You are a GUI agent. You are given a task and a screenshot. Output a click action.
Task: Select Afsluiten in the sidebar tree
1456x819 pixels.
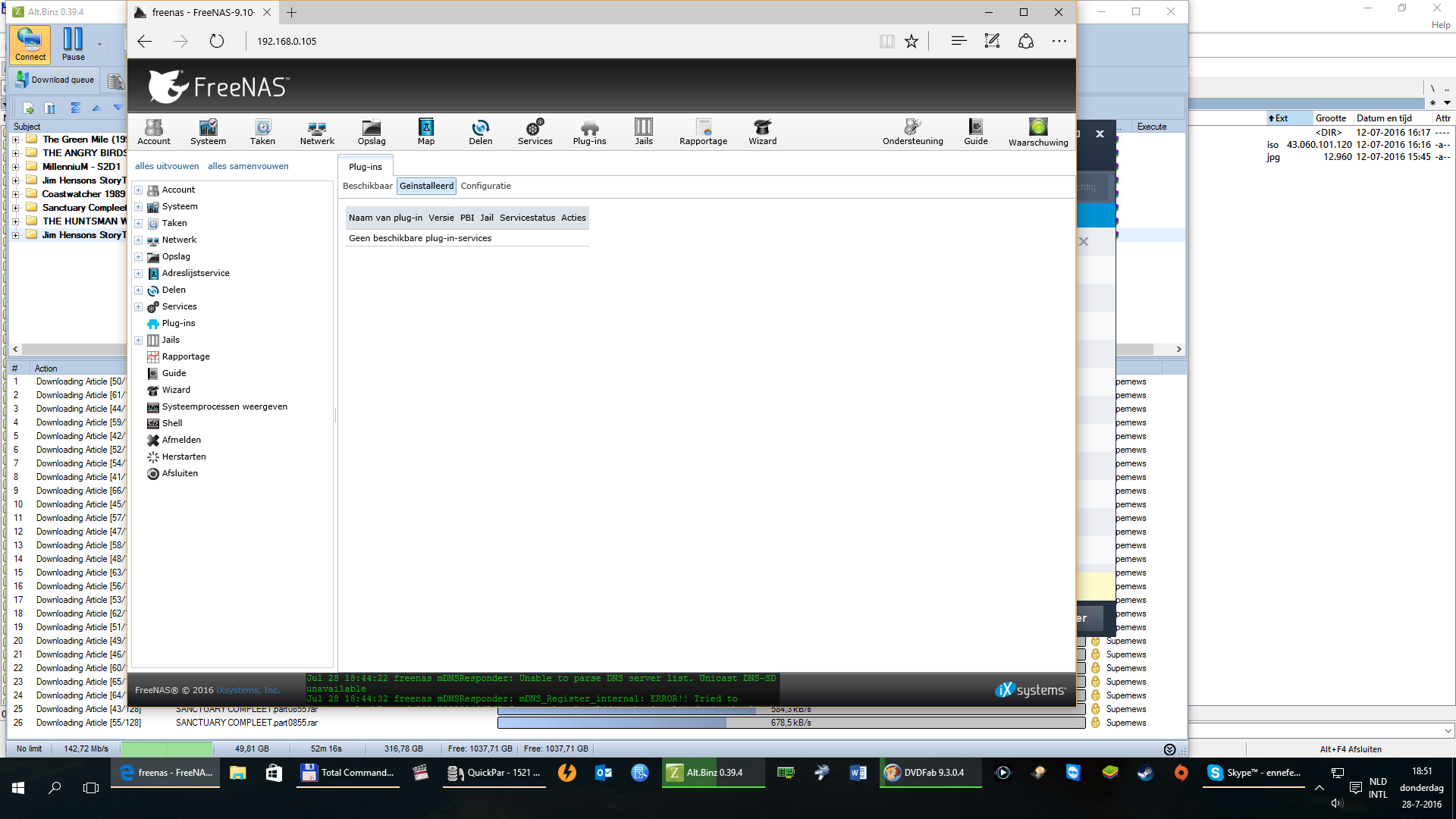tap(180, 473)
